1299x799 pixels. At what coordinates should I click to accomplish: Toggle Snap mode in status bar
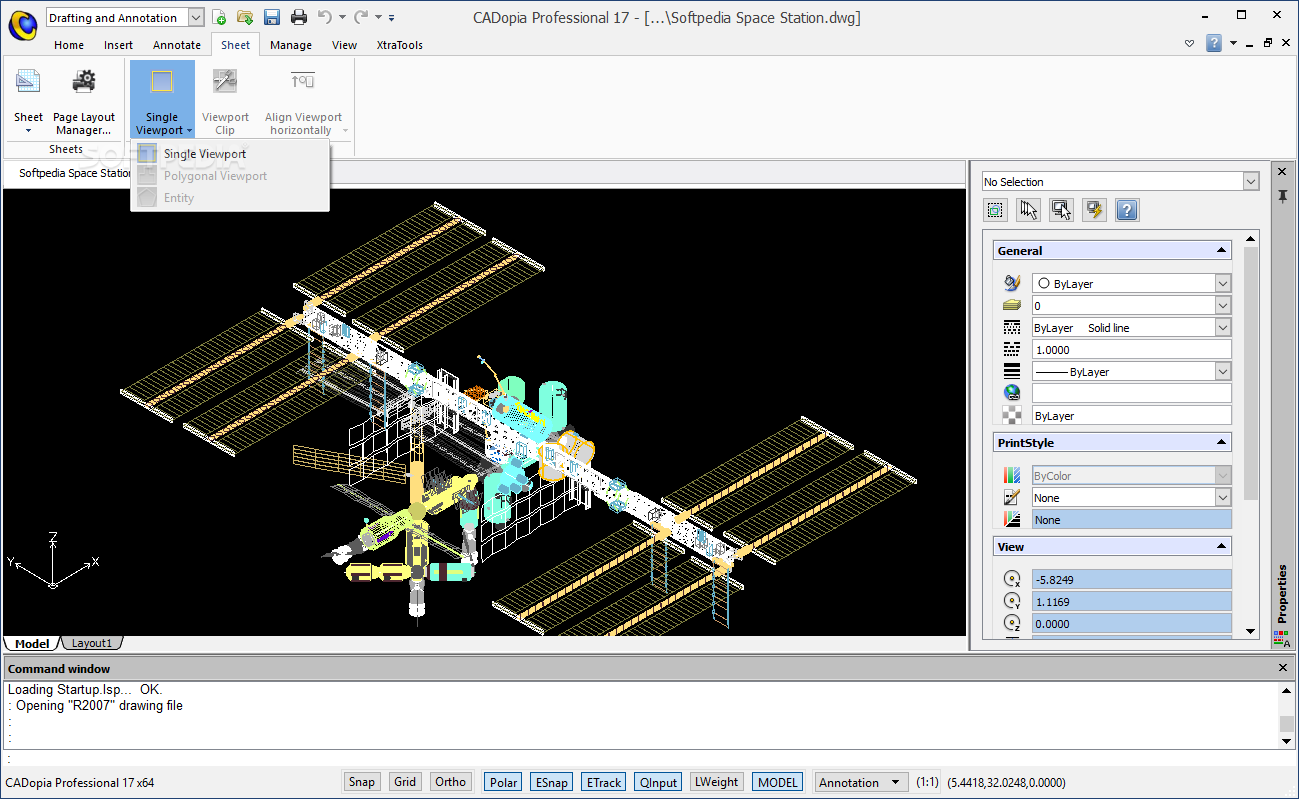[362, 782]
